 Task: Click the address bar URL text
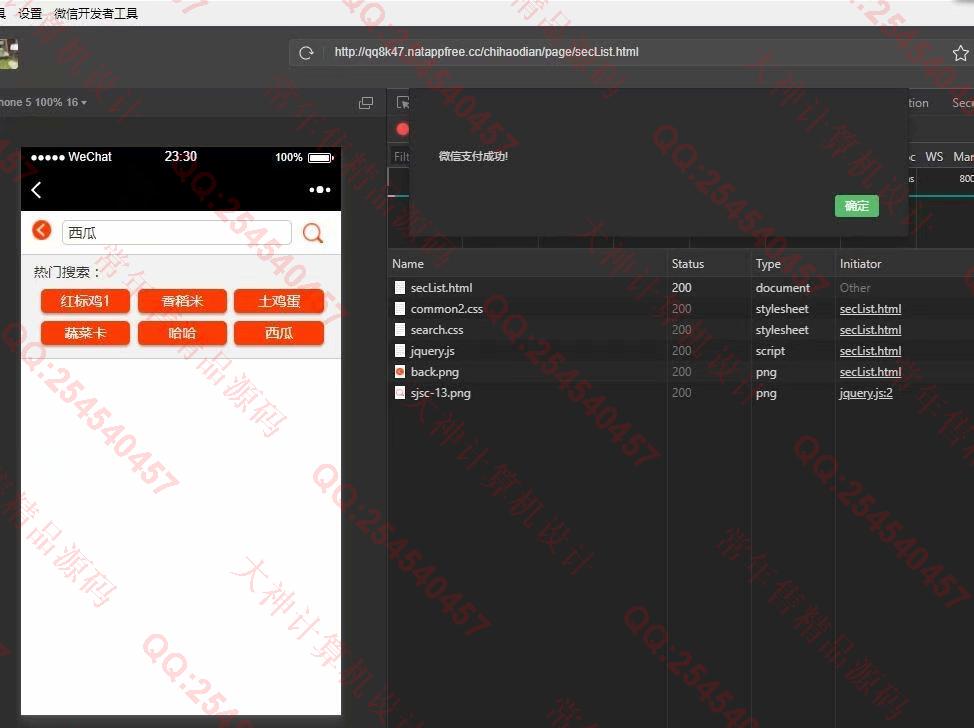pos(486,52)
